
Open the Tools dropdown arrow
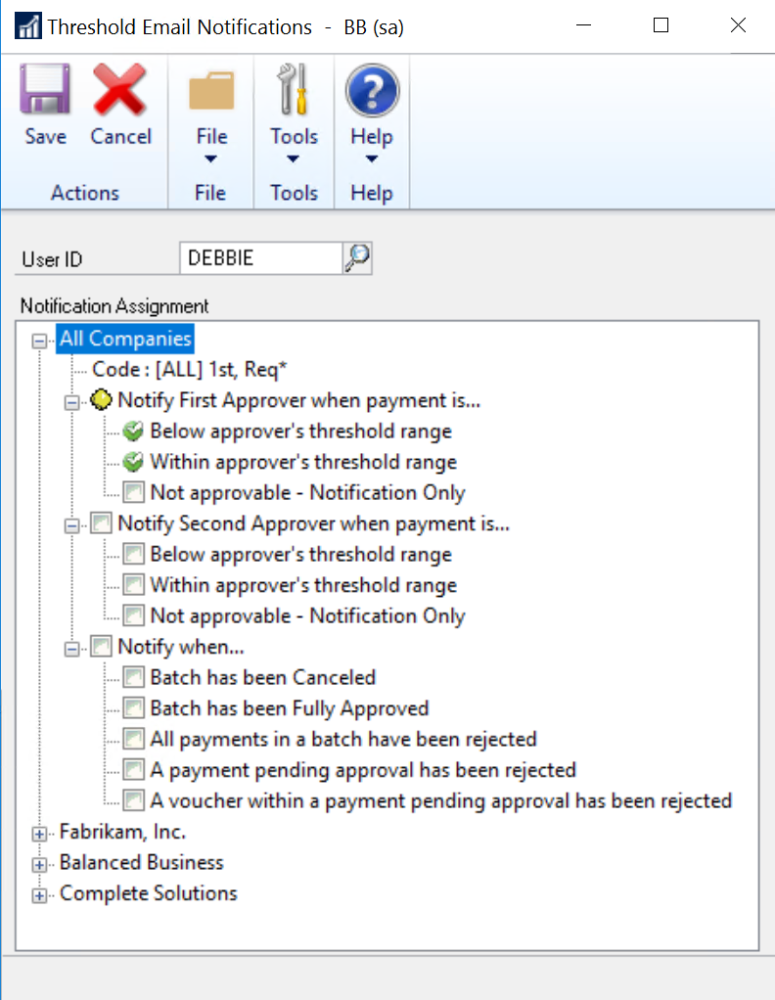[x=293, y=159]
